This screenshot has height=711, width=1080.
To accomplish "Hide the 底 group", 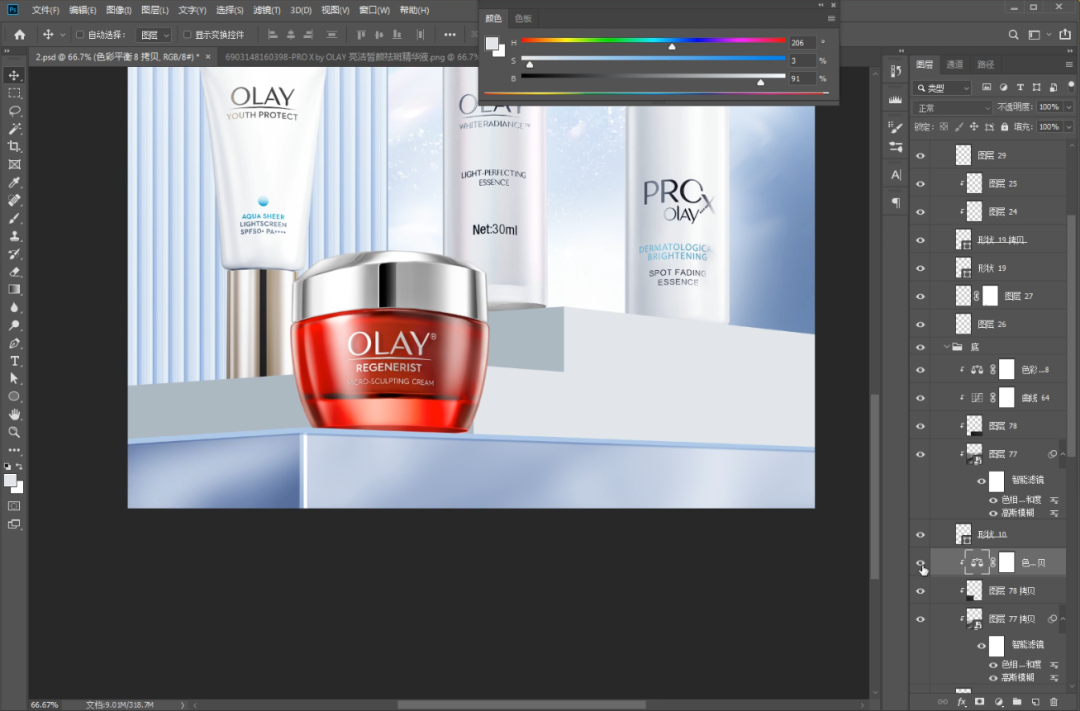I will pyautogui.click(x=920, y=347).
